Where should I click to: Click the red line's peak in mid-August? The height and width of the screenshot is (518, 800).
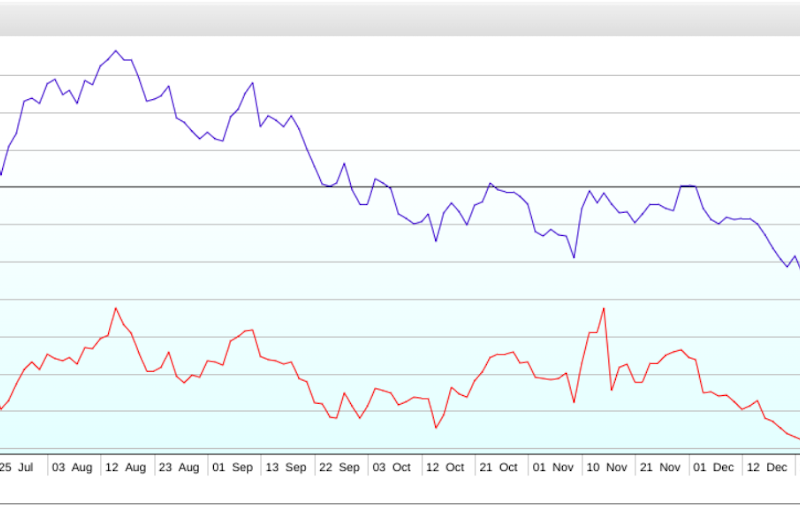116,308
